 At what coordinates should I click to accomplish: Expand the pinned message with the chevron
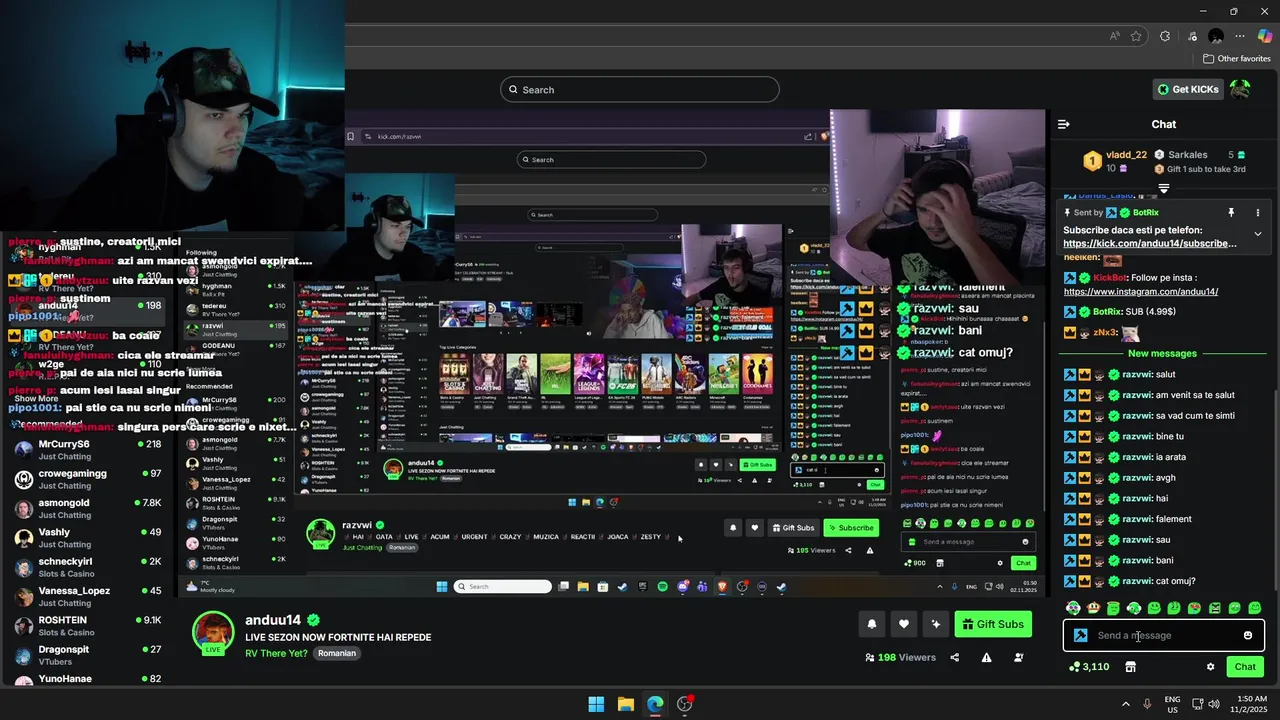pos(1258,234)
